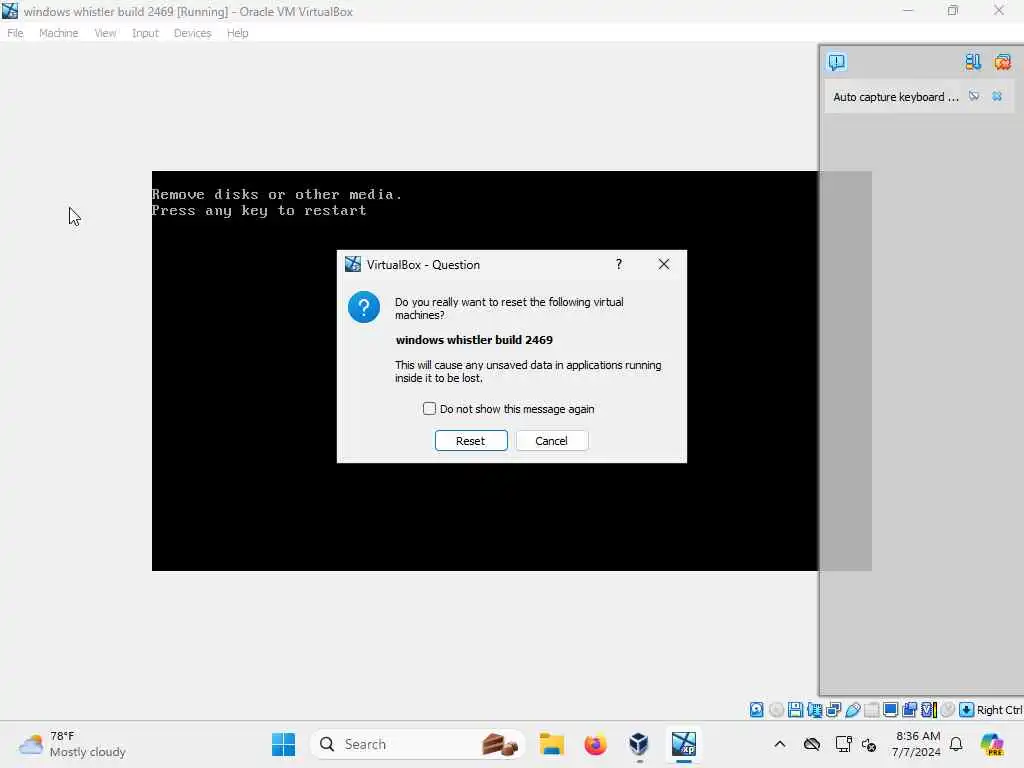
Task: Click the '?' help button in dialog title
Action: pyautogui.click(x=618, y=264)
